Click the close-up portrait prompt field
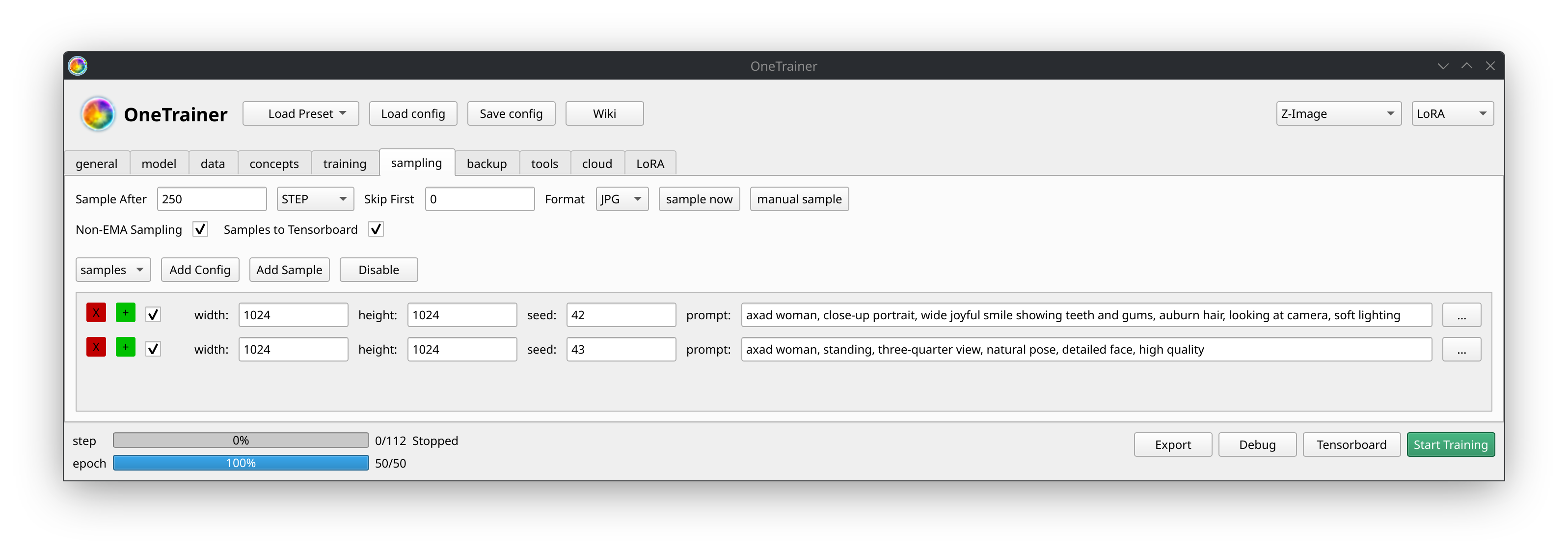 [1086, 315]
